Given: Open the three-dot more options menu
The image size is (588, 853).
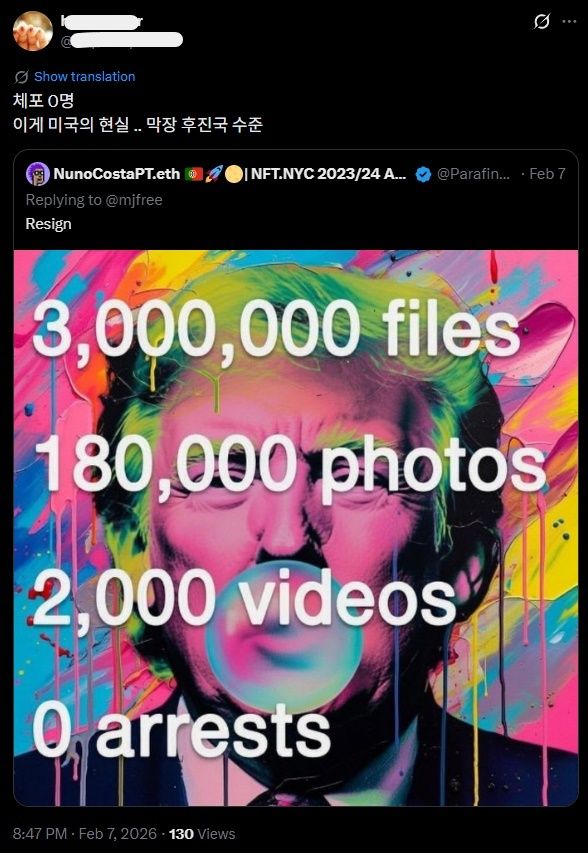Looking at the screenshot, I should pos(569,22).
